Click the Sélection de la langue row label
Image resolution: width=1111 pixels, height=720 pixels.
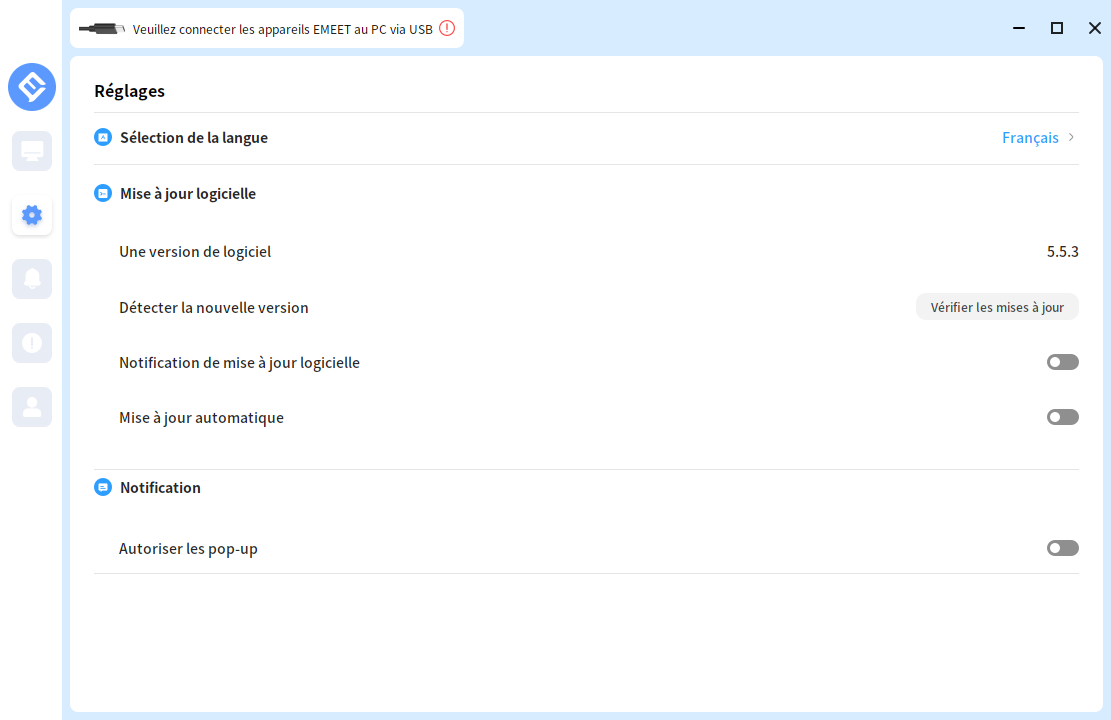(x=194, y=138)
